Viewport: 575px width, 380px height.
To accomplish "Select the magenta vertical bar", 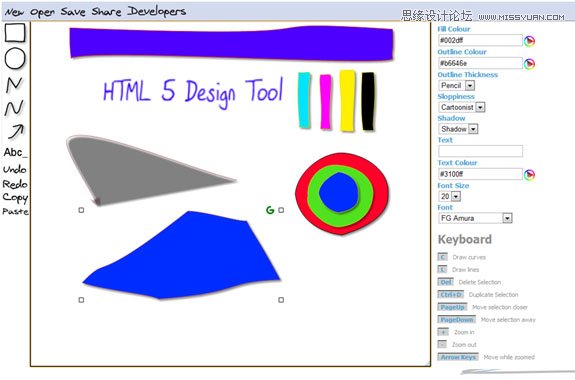I will click(325, 102).
